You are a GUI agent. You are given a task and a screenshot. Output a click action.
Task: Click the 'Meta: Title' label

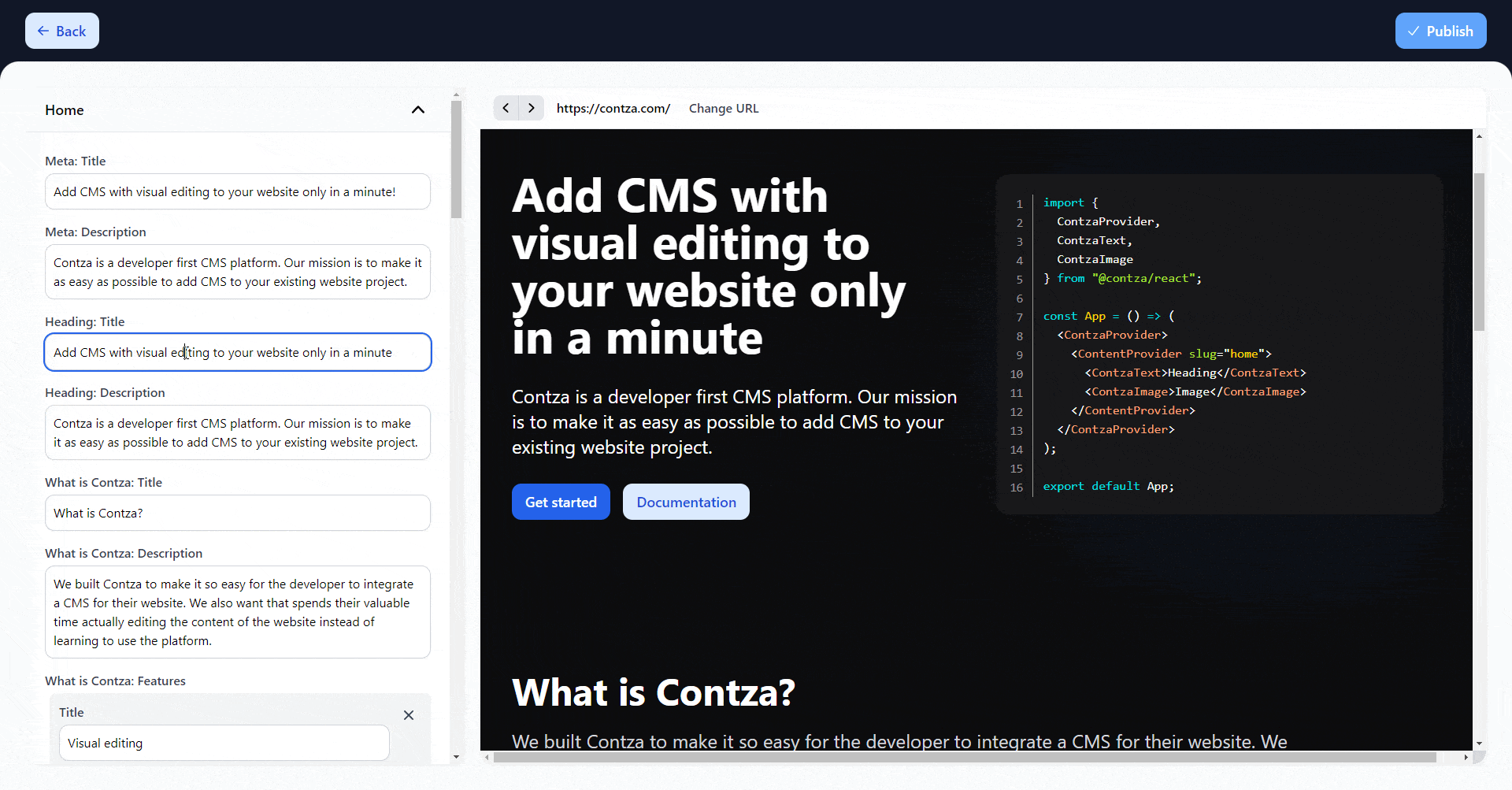(76, 161)
